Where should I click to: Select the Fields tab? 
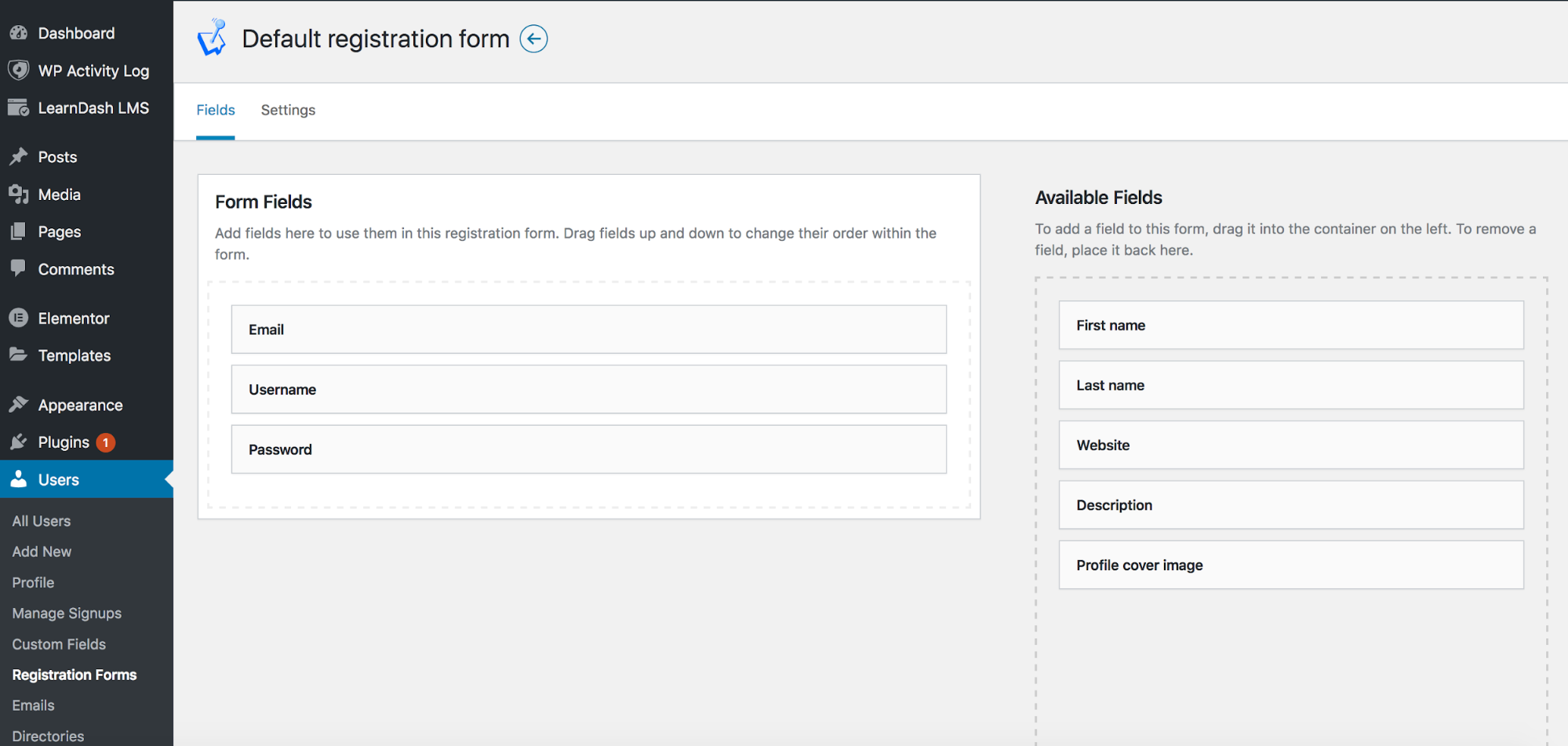[215, 111]
